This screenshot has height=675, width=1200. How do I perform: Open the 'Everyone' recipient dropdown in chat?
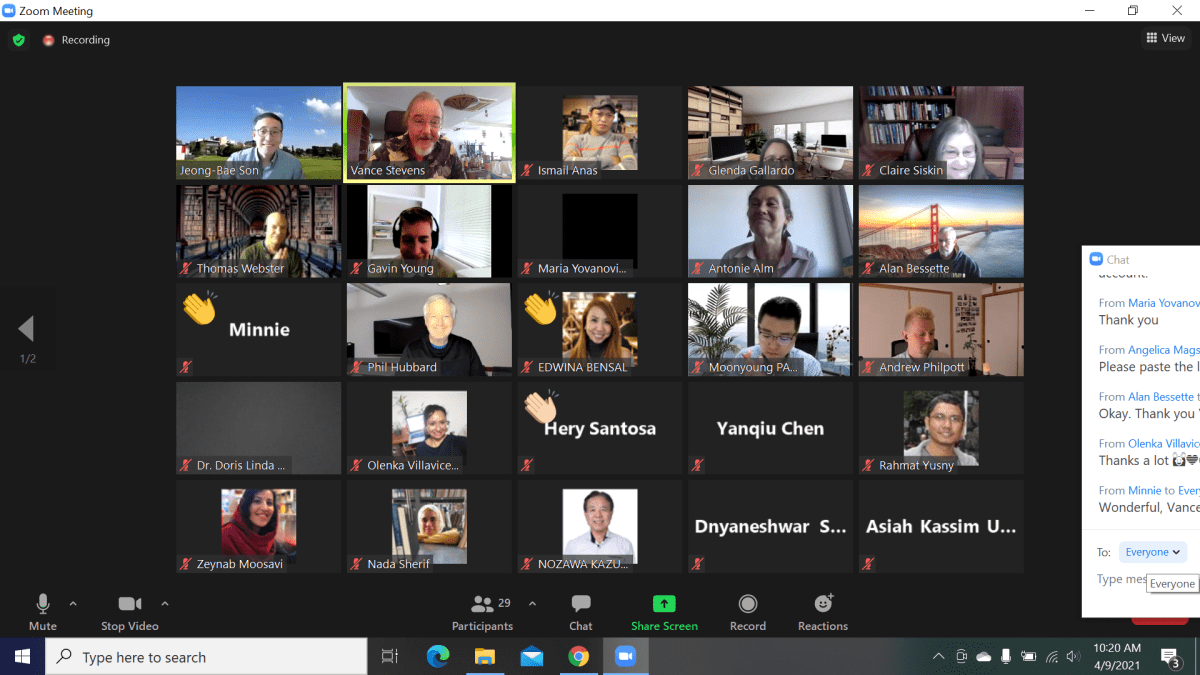pyautogui.click(x=1152, y=552)
